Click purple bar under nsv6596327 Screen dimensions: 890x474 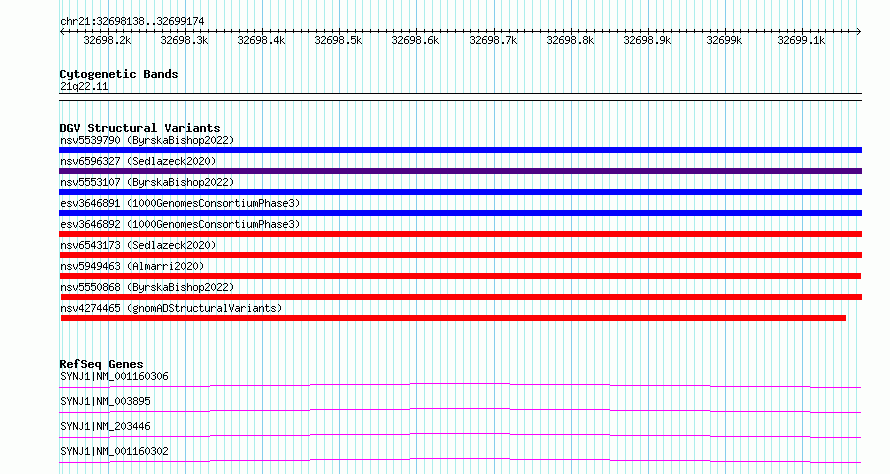click(x=460, y=171)
